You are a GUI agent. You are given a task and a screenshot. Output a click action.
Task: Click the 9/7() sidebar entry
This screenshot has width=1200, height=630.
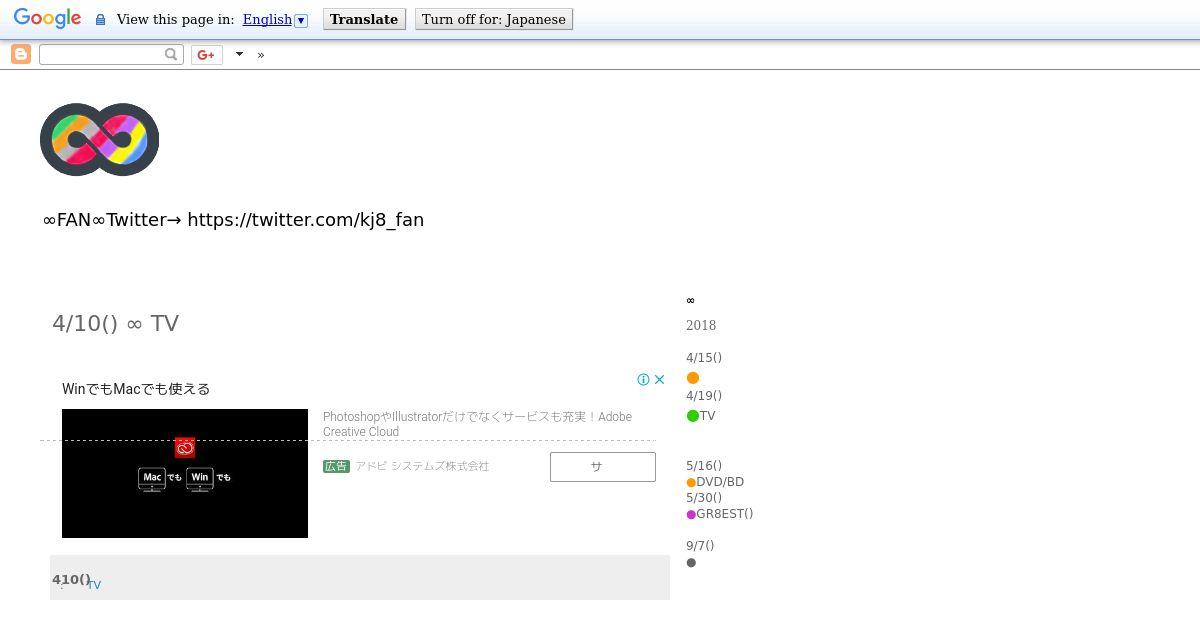pyautogui.click(x=700, y=546)
